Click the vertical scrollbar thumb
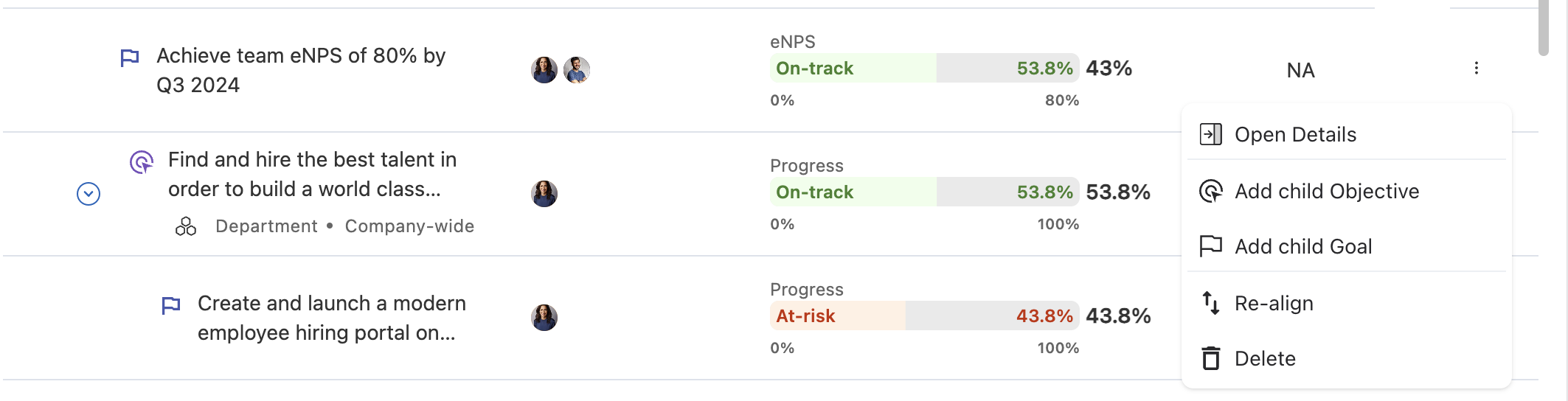1568x401 pixels. [x=1544, y=28]
